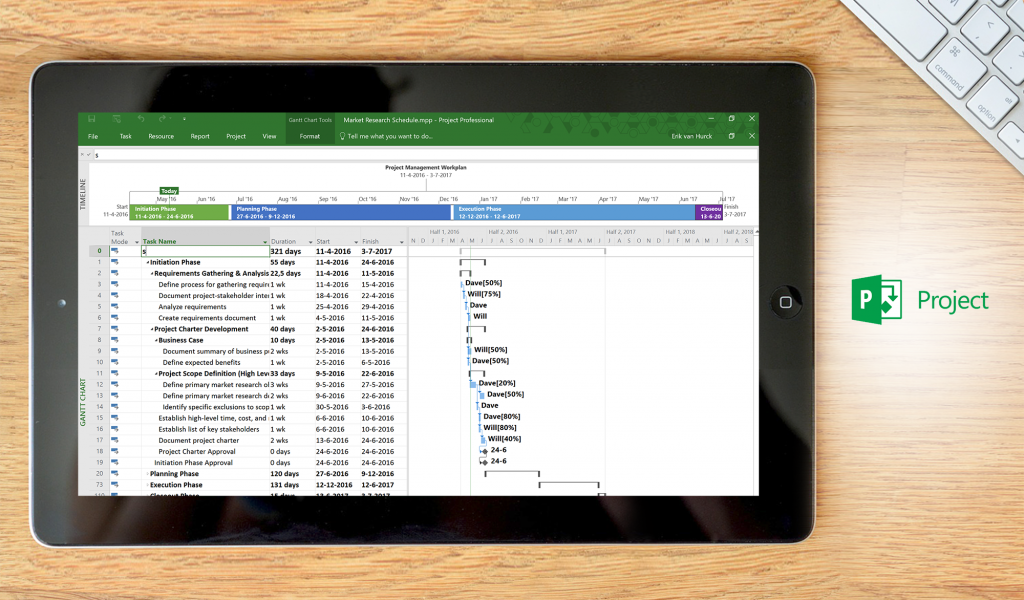Click the Today marker on the timeline

pos(170,190)
